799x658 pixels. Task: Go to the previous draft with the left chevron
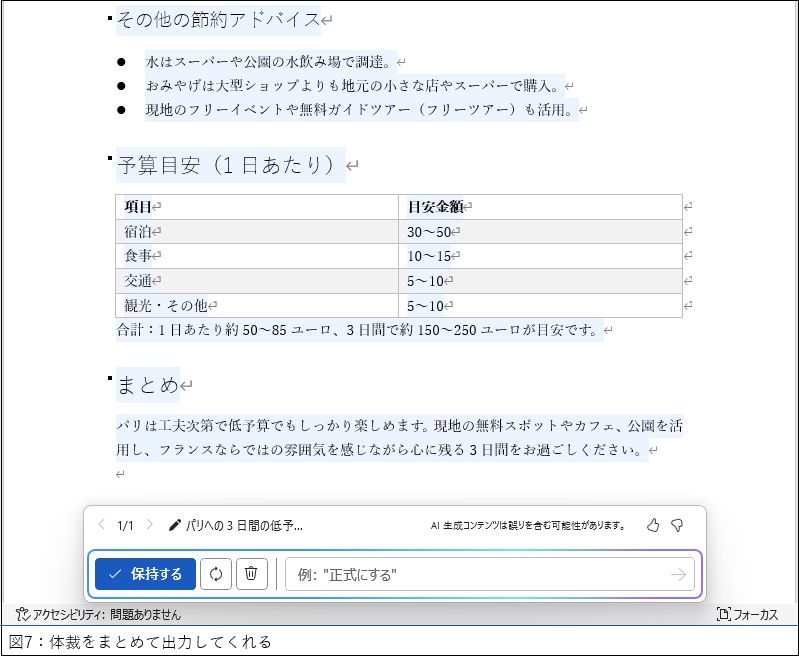tap(100, 525)
